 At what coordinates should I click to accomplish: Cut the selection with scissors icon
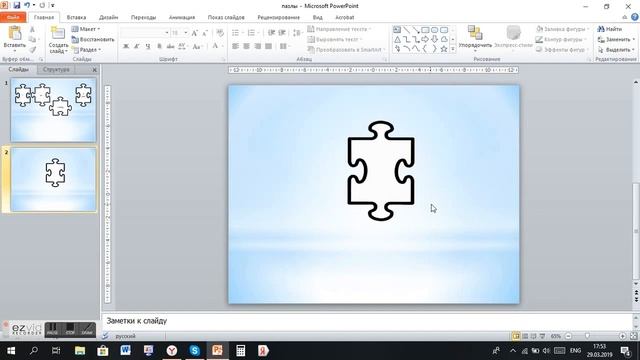click(x=32, y=29)
